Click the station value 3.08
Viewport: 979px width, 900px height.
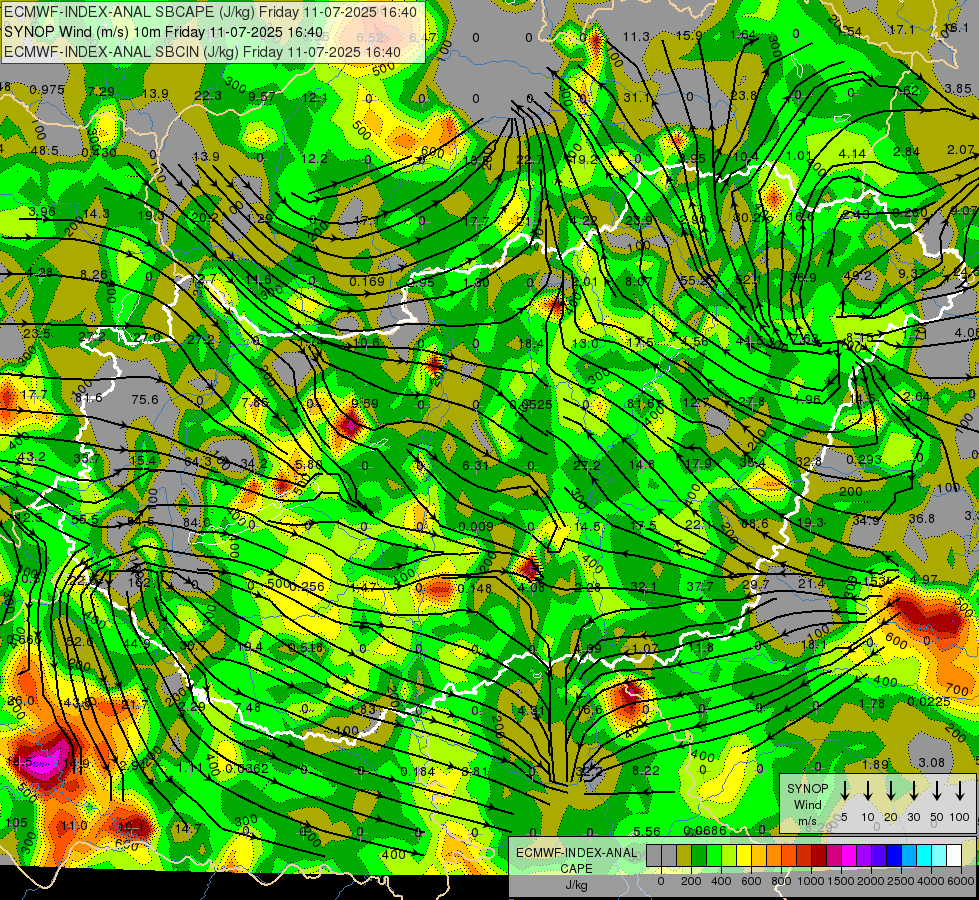point(932,763)
